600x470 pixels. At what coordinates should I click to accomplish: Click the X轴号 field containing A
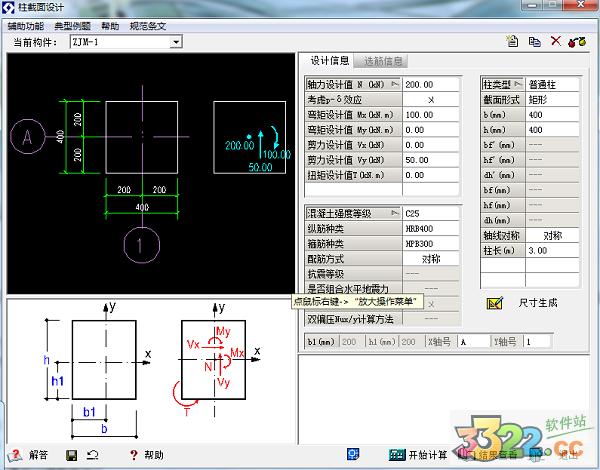tap(474, 341)
